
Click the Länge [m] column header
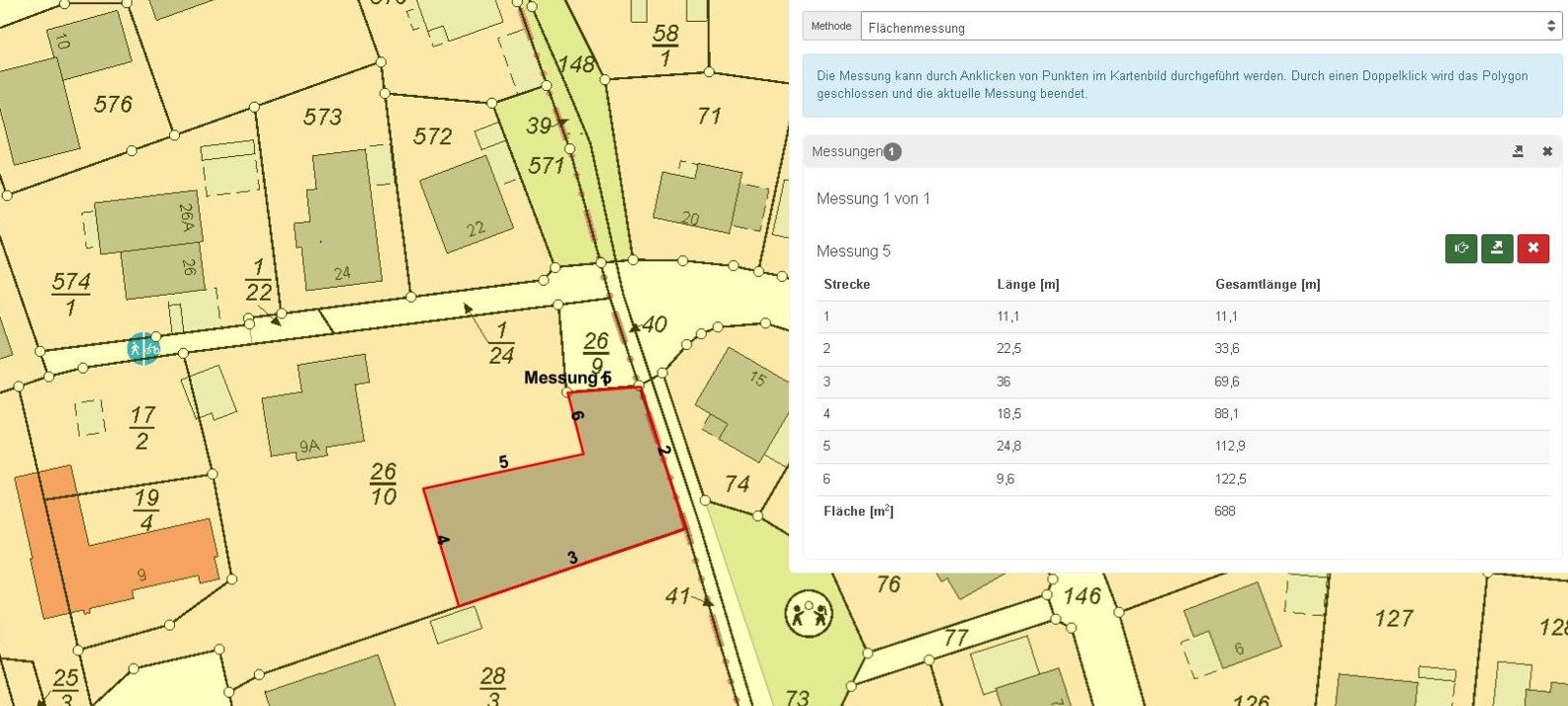(x=1027, y=285)
